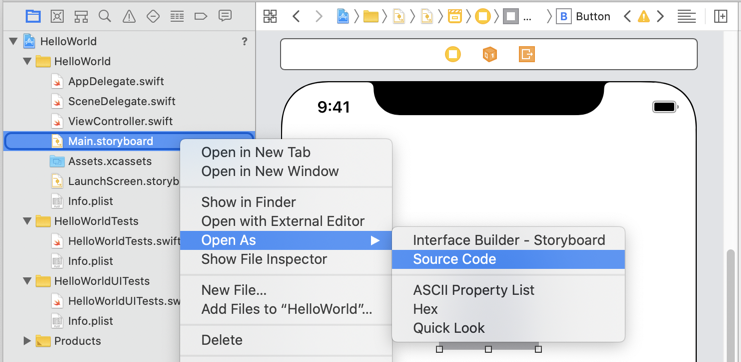Click the Exit icon in scene dock
This screenshot has height=362, width=741.
click(x=526, y=54)
